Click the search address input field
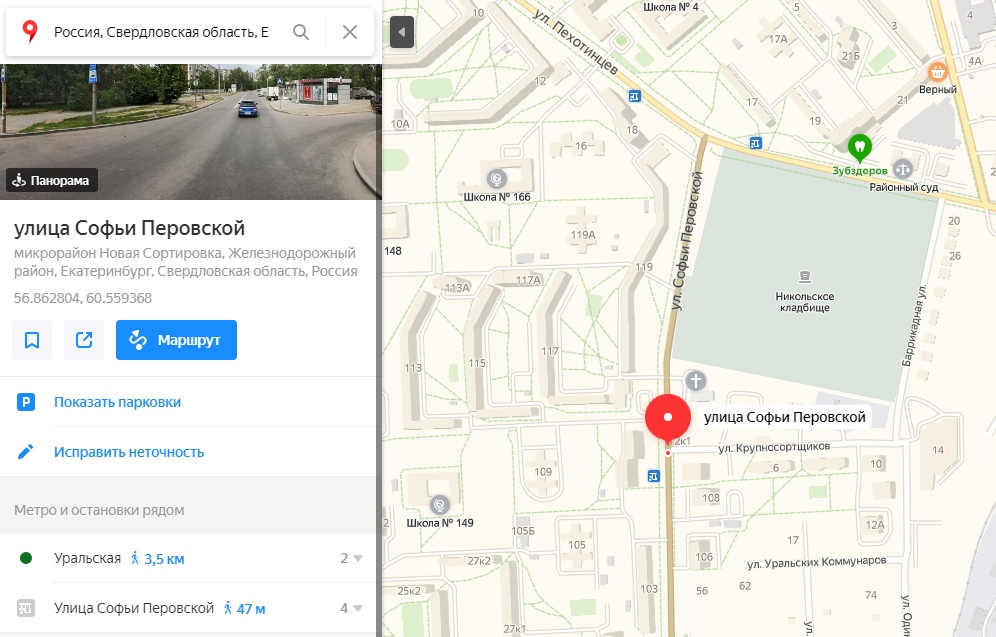996x637 pixels. (x=161, y=32)
